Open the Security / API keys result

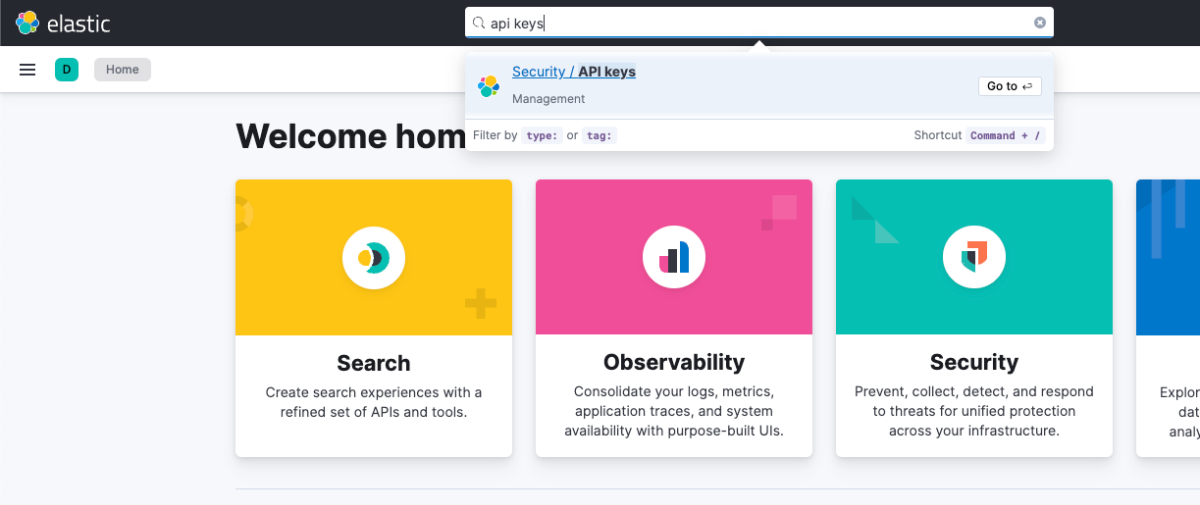[573, 72]
